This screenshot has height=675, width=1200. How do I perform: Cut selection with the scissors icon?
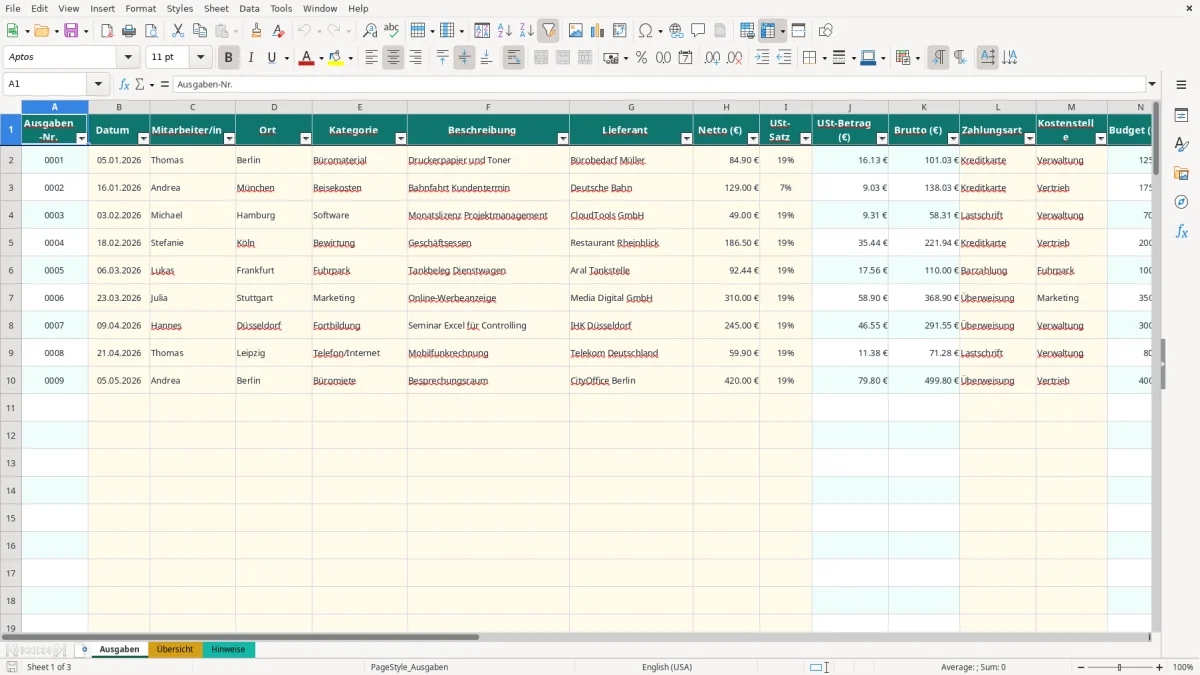[178, 31]
